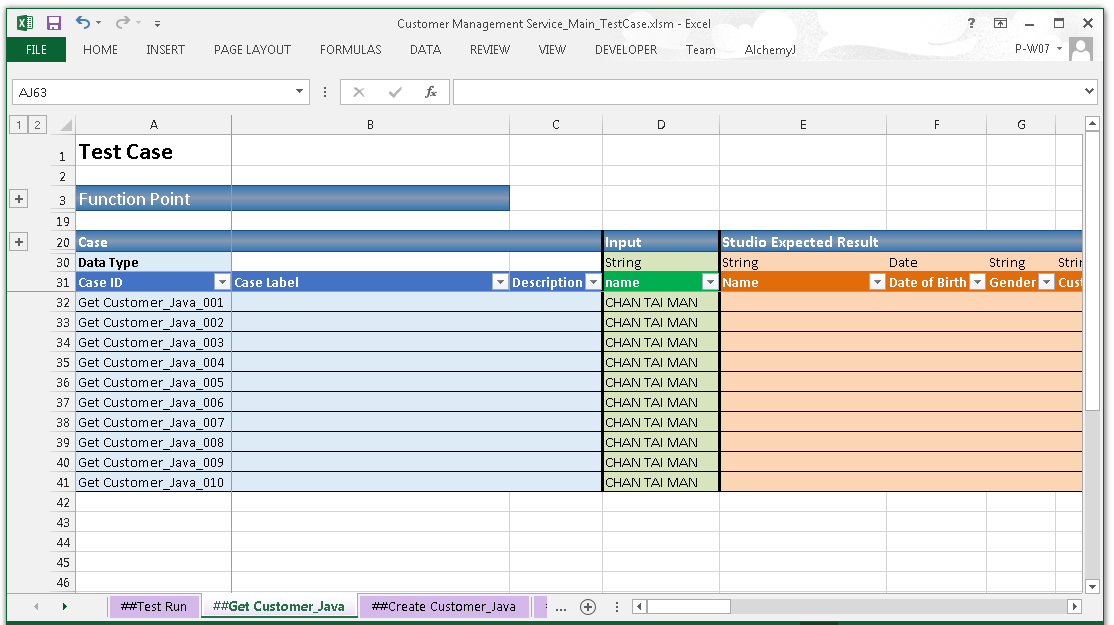This screenshot has height=625, width=1114.
Task: Click the Save icon in quick access toolbar
Action: pos(54,22)
